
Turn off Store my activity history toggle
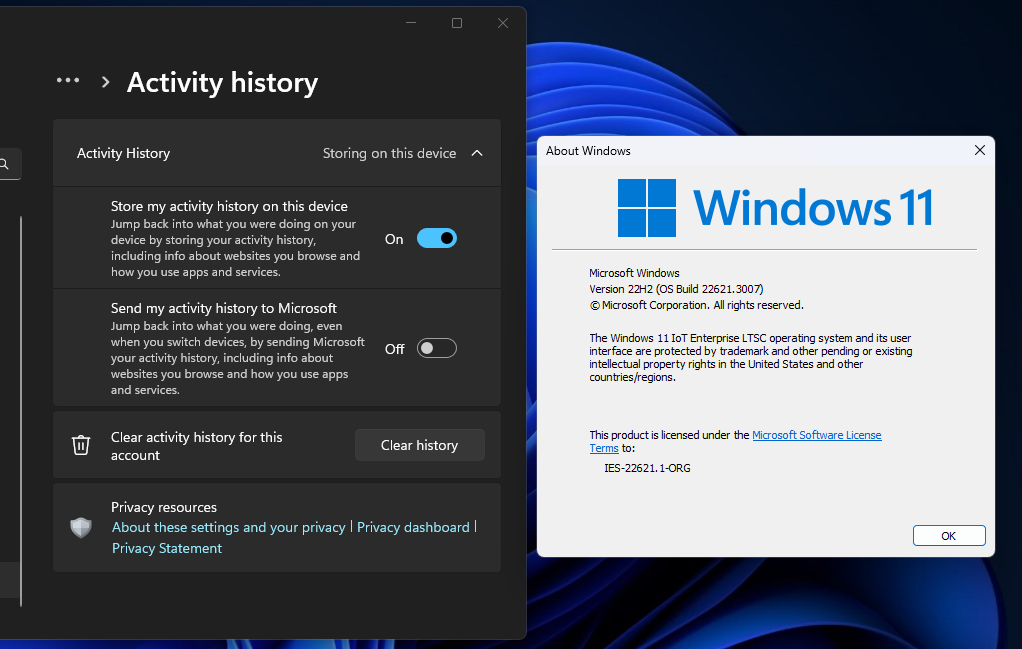(437, 238)
